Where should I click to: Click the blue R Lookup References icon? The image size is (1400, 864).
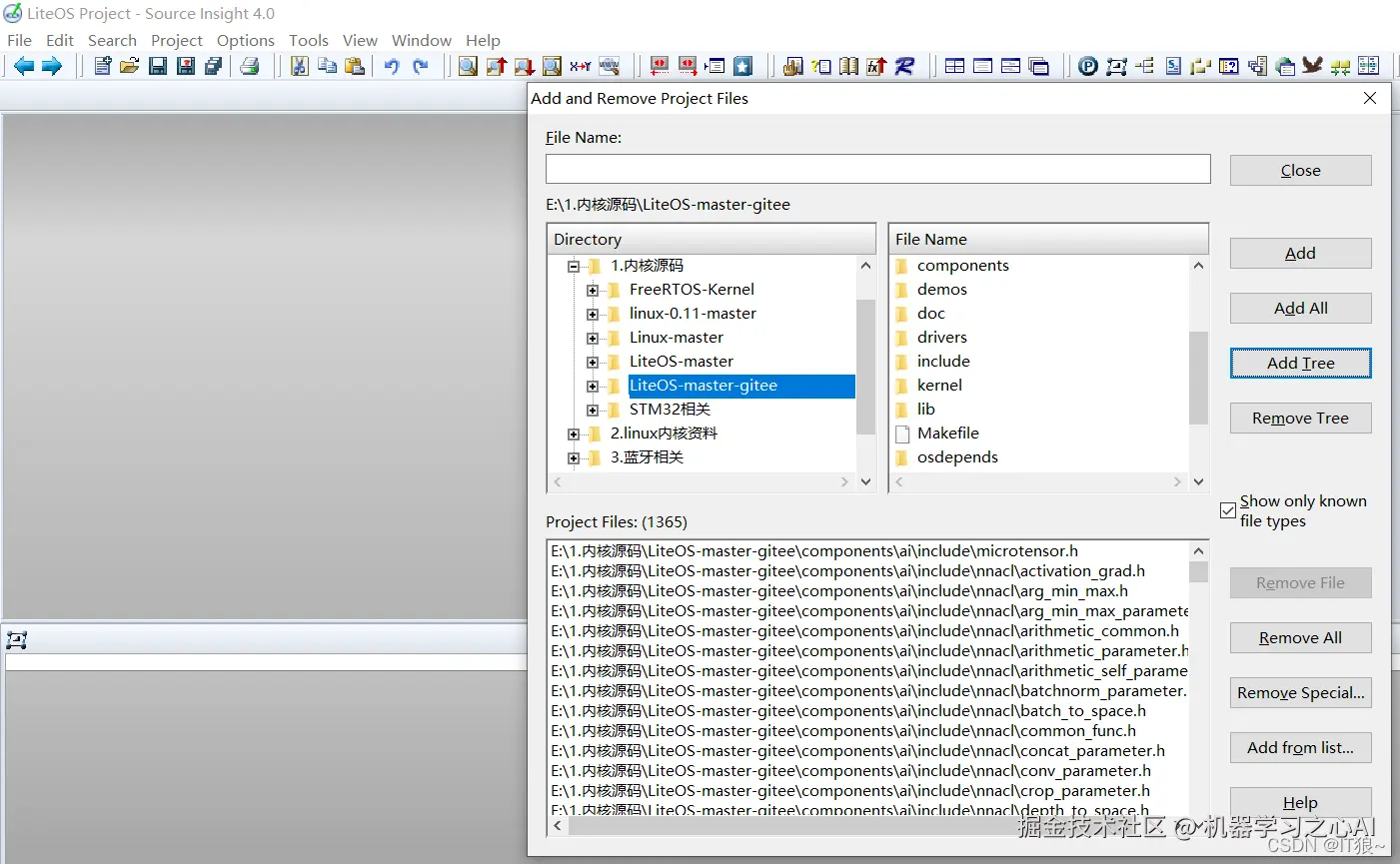[x=904, y=66]
